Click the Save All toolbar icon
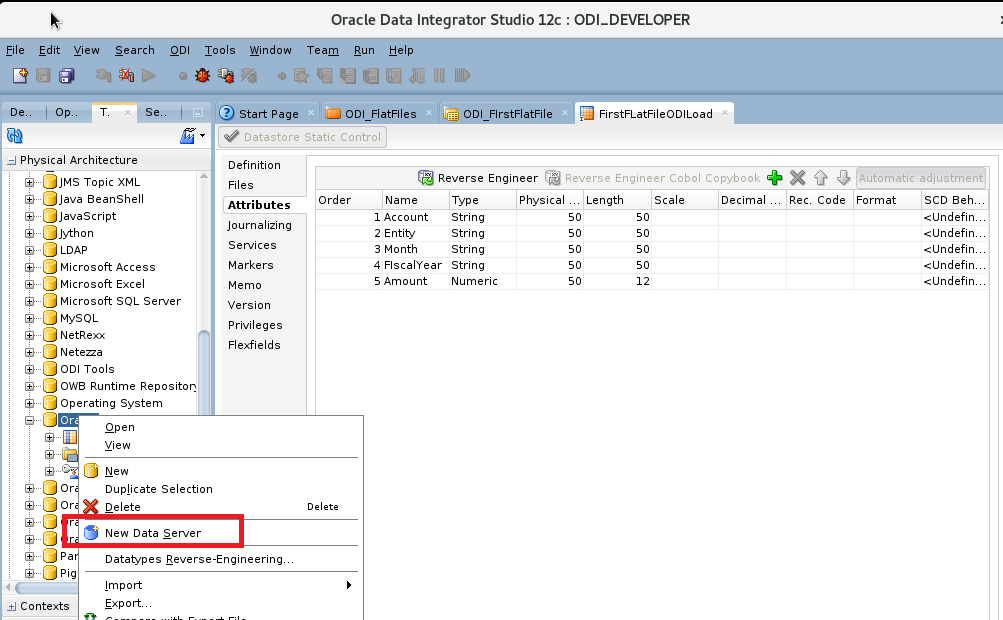The width and height of the screenshot is (1003, 620). (64, 75)
